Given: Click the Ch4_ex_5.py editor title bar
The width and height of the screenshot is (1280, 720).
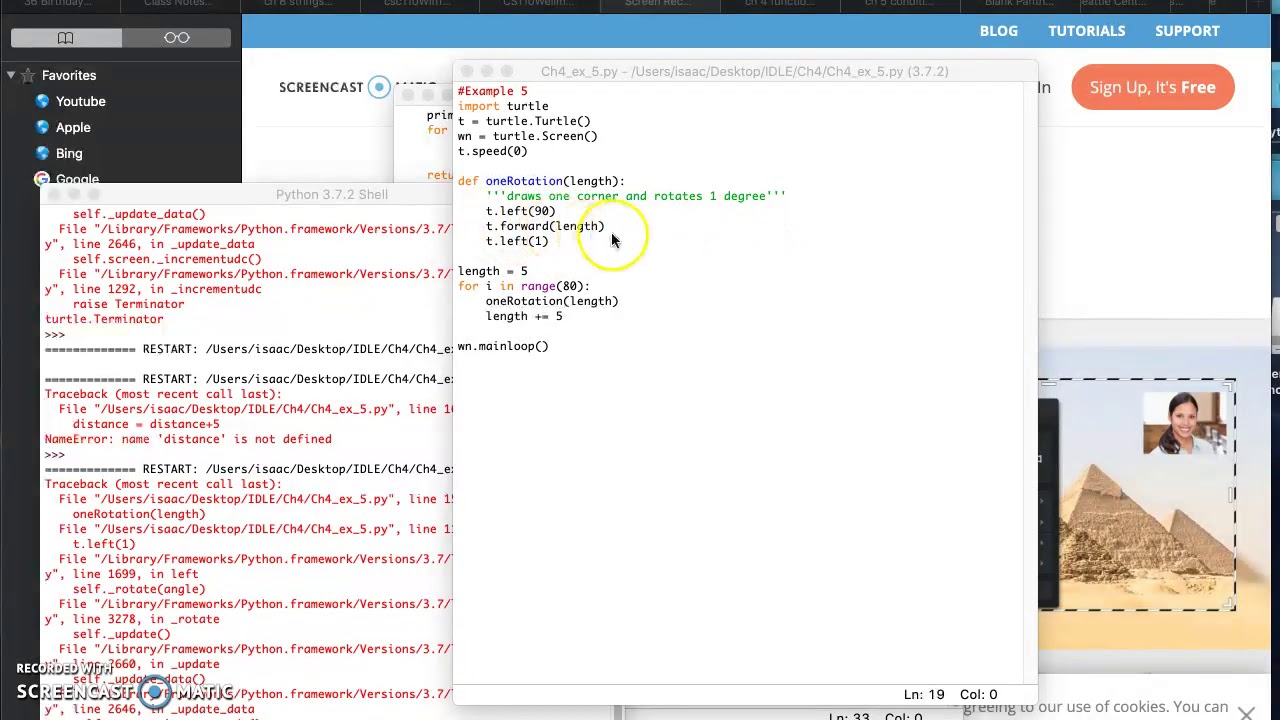Looking at the screenshot, I should 745,71.
